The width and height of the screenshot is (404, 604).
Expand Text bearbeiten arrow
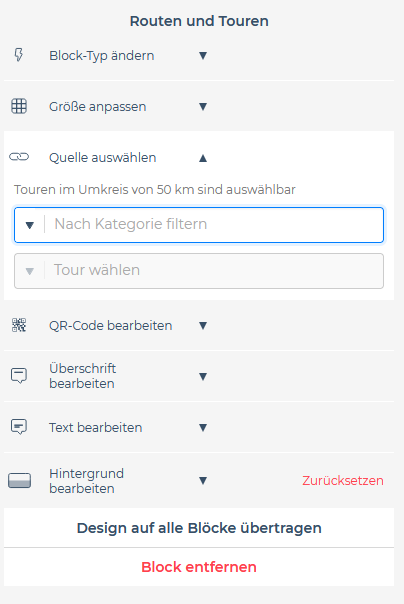coord(203,427)
